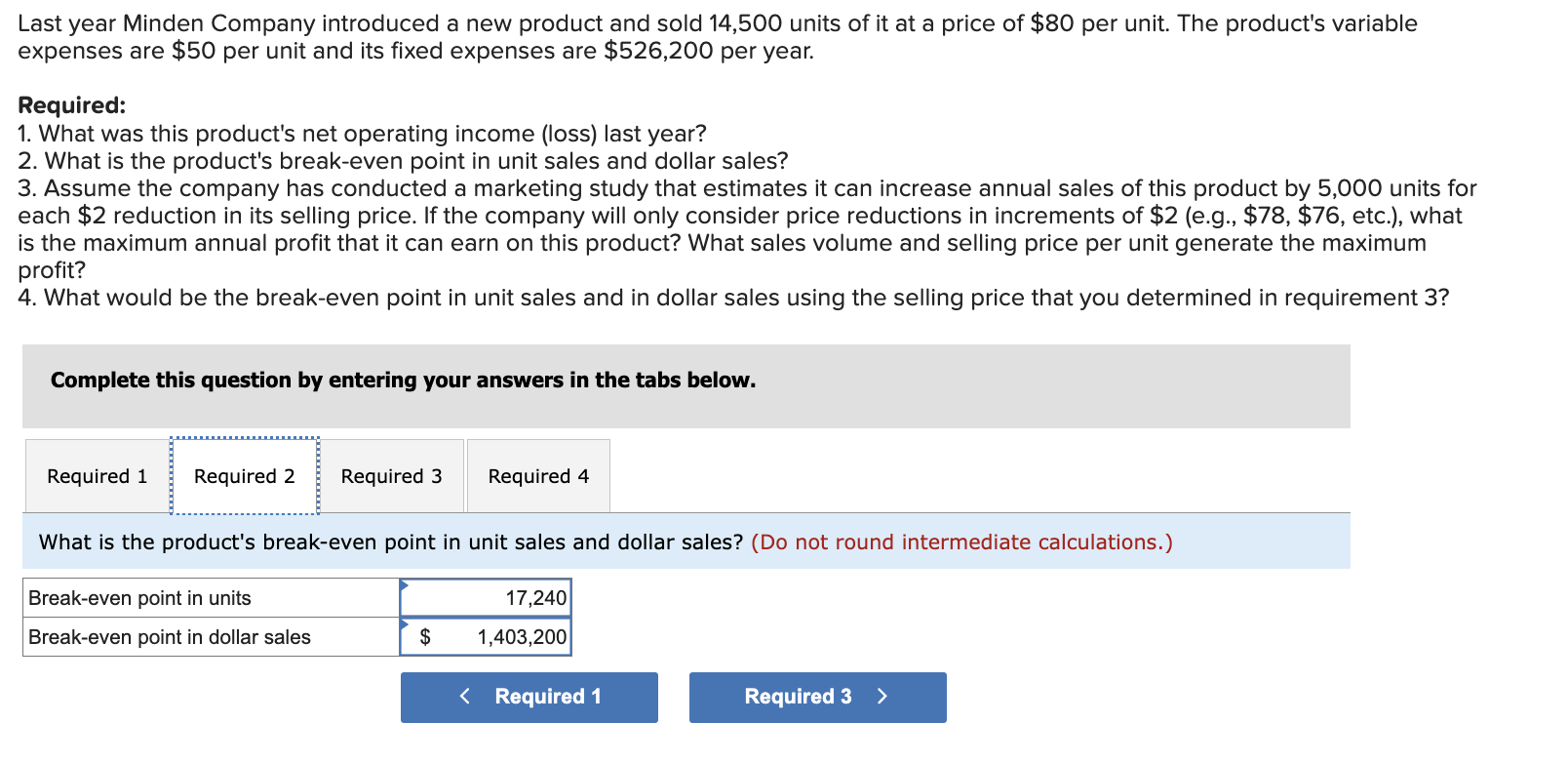Open the Required 3 tab
The height and width of the screenshot is (763, 1568).
click(x=391, y=476)
